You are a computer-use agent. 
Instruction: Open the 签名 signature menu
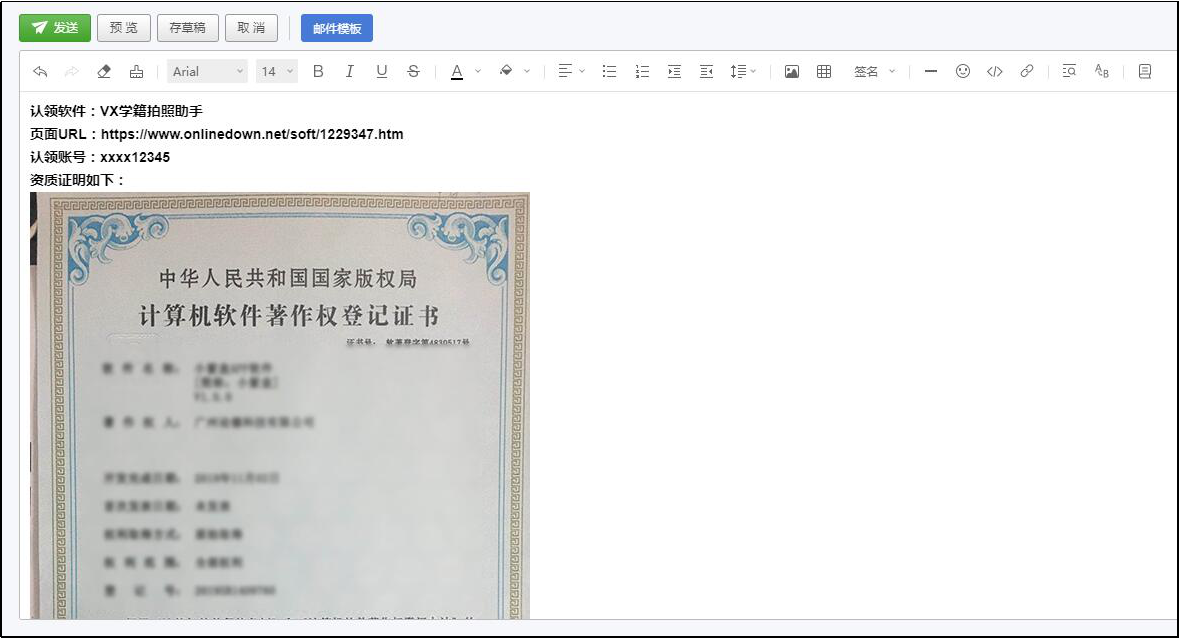click(874, 71)
